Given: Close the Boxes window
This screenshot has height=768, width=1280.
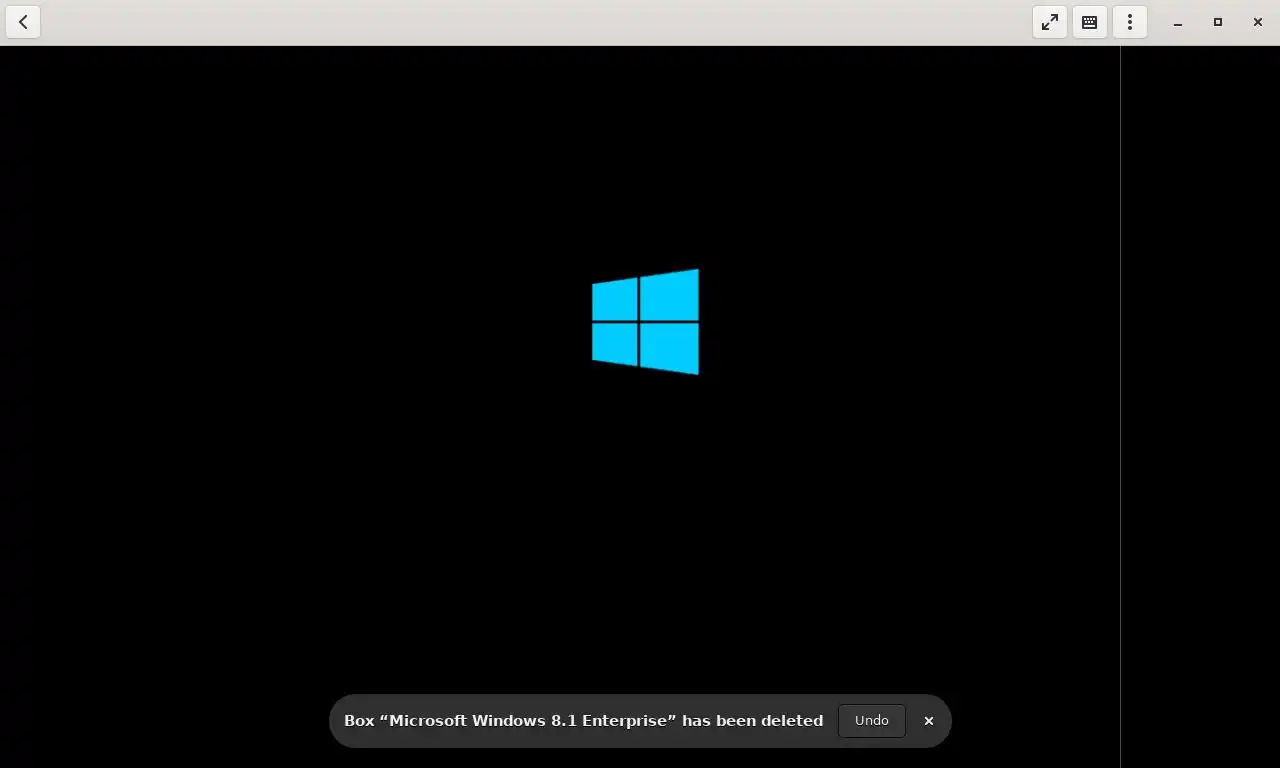Looking at the screenshot, I should (x=1258, y=22).
